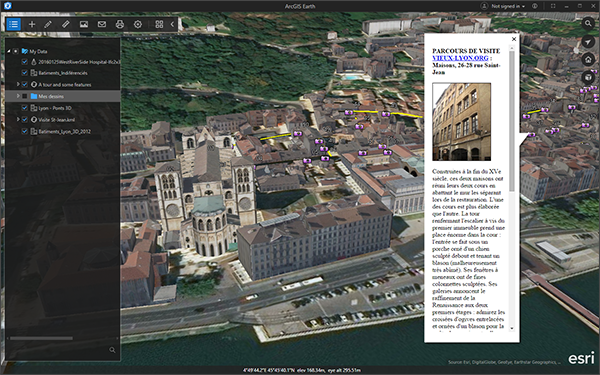
Task: Close the popup with its X button
Action: (x=514, y=39)
